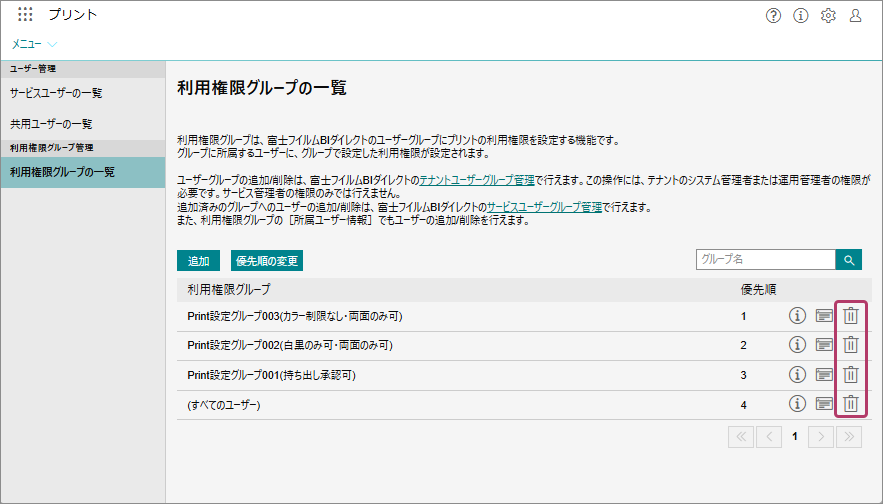This screenshot has width=883, height=504.
Task: Select 利用権限グループの一覧 in sidebar
Action: pos(83,172)
